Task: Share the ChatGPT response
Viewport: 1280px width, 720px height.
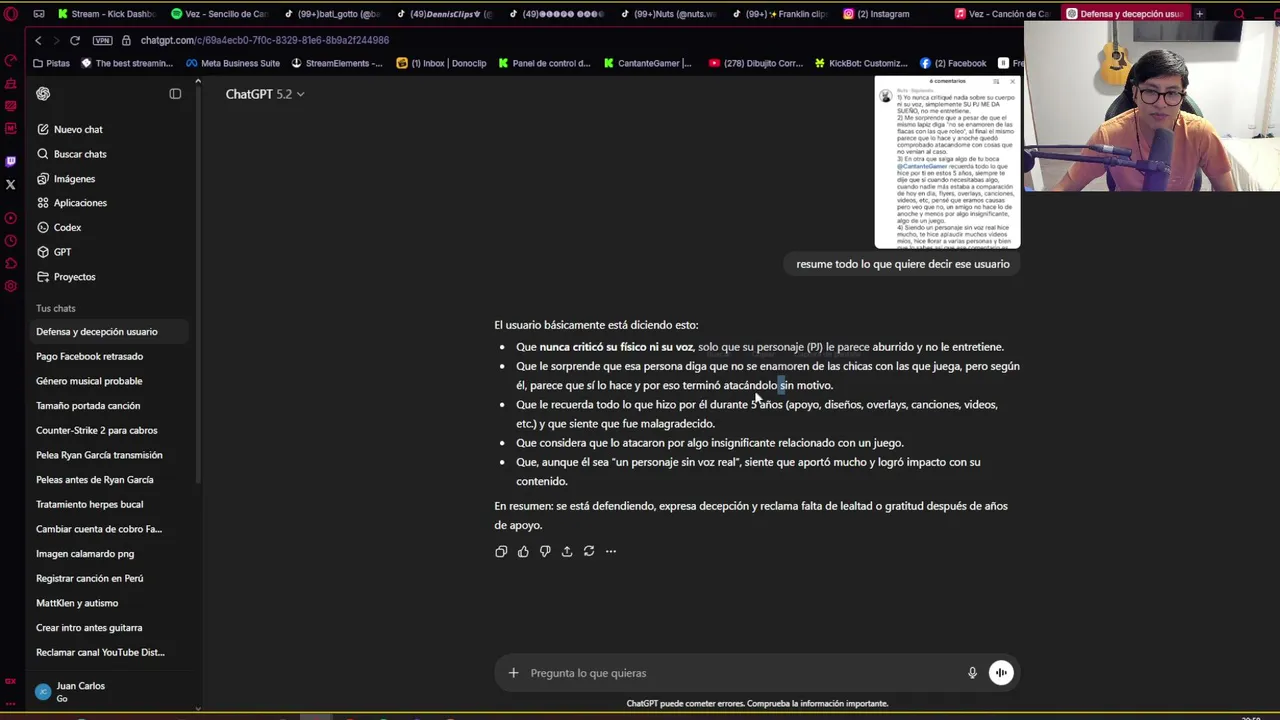Action: [x=567, y=551]
